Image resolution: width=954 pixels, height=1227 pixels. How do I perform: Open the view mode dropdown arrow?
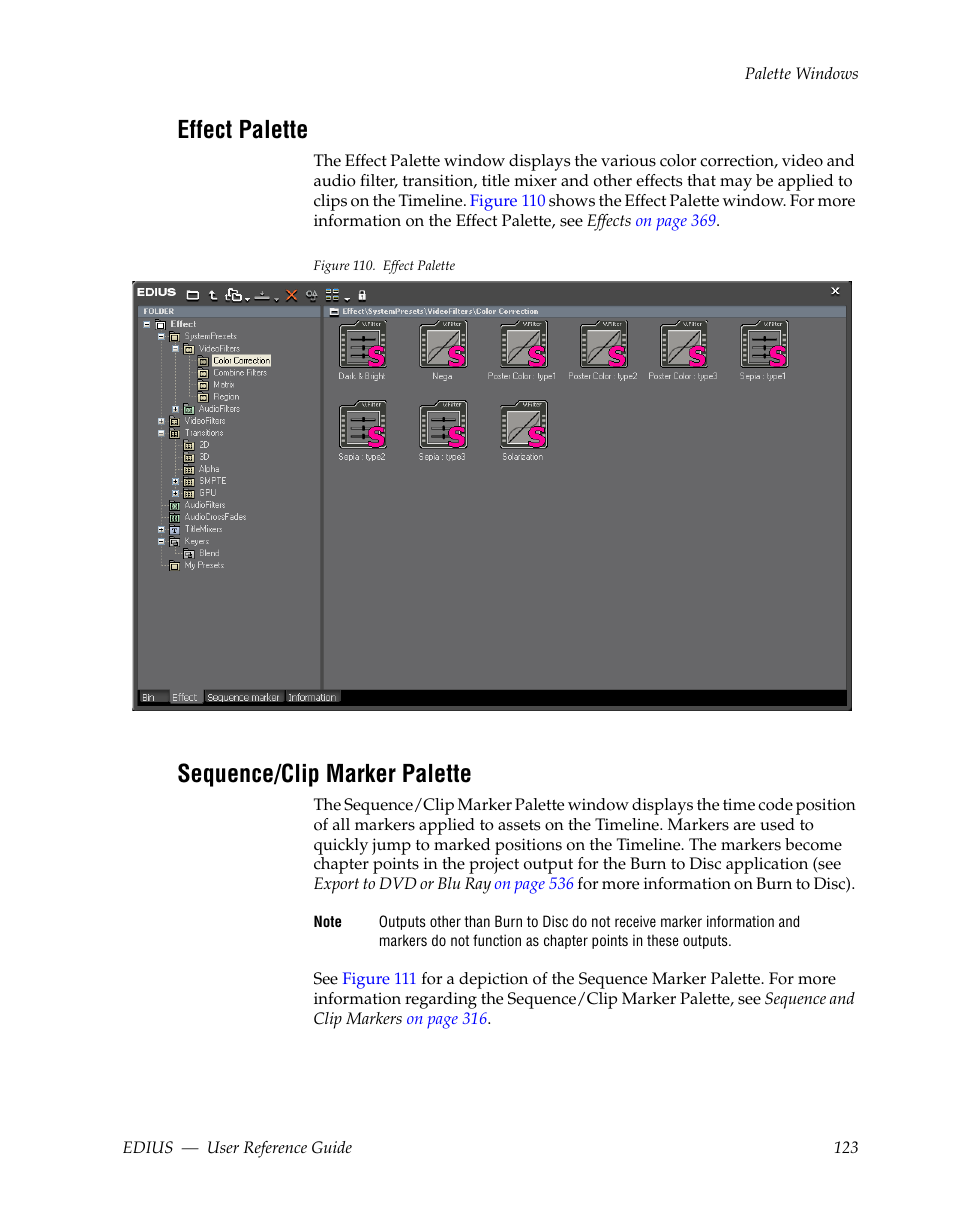point(347,298)
